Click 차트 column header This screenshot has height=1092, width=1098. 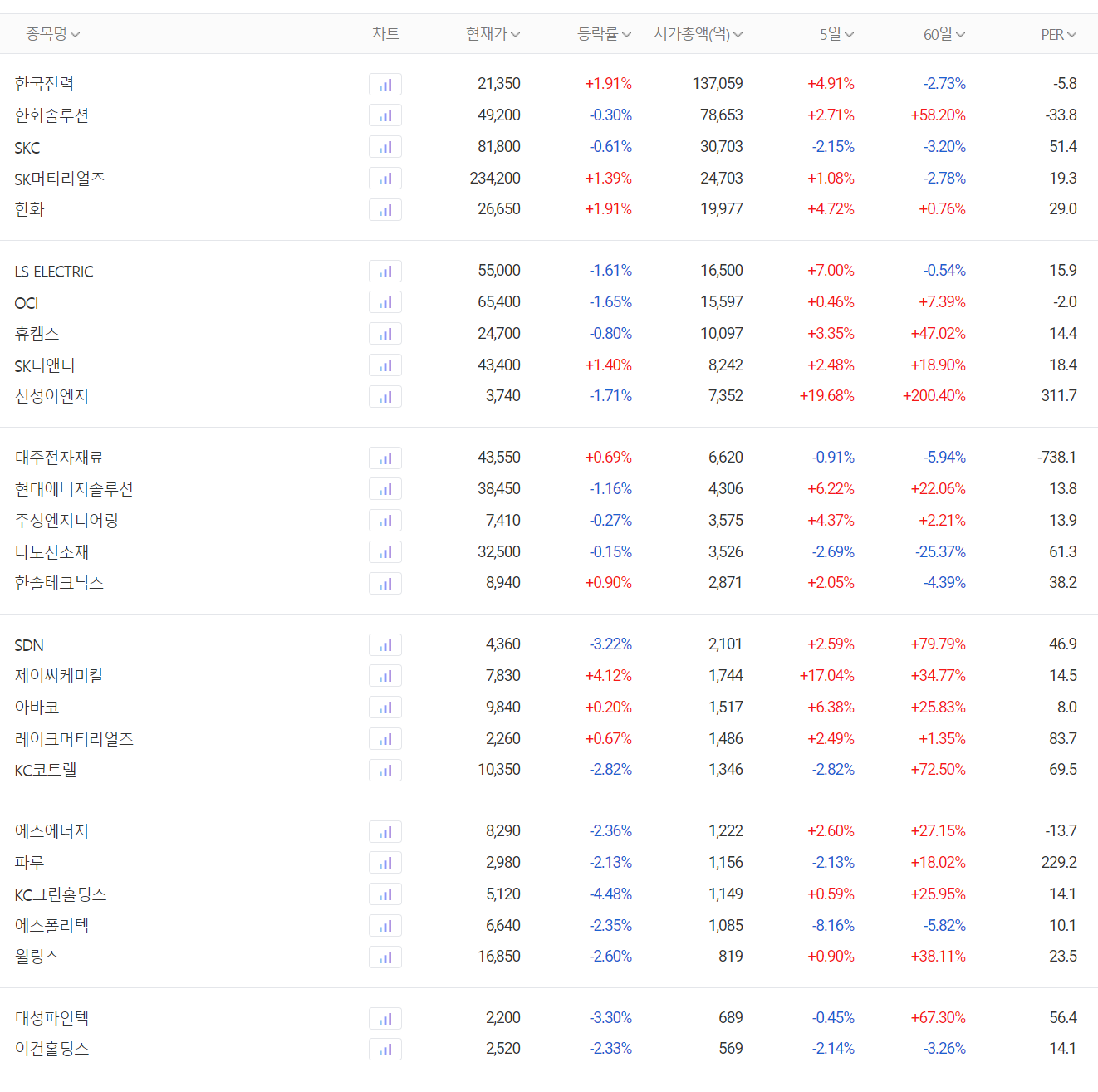click(x=385, y=34)
